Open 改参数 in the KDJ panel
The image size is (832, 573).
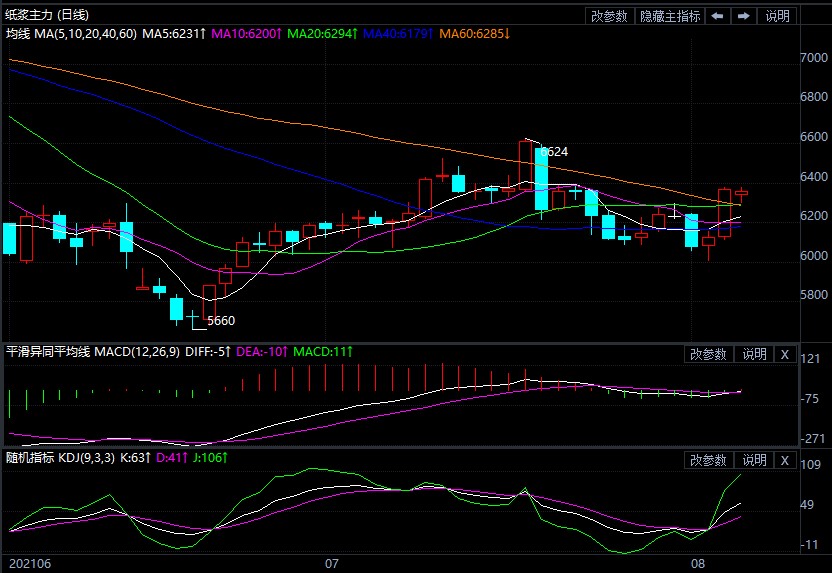(x=708, y=460)
